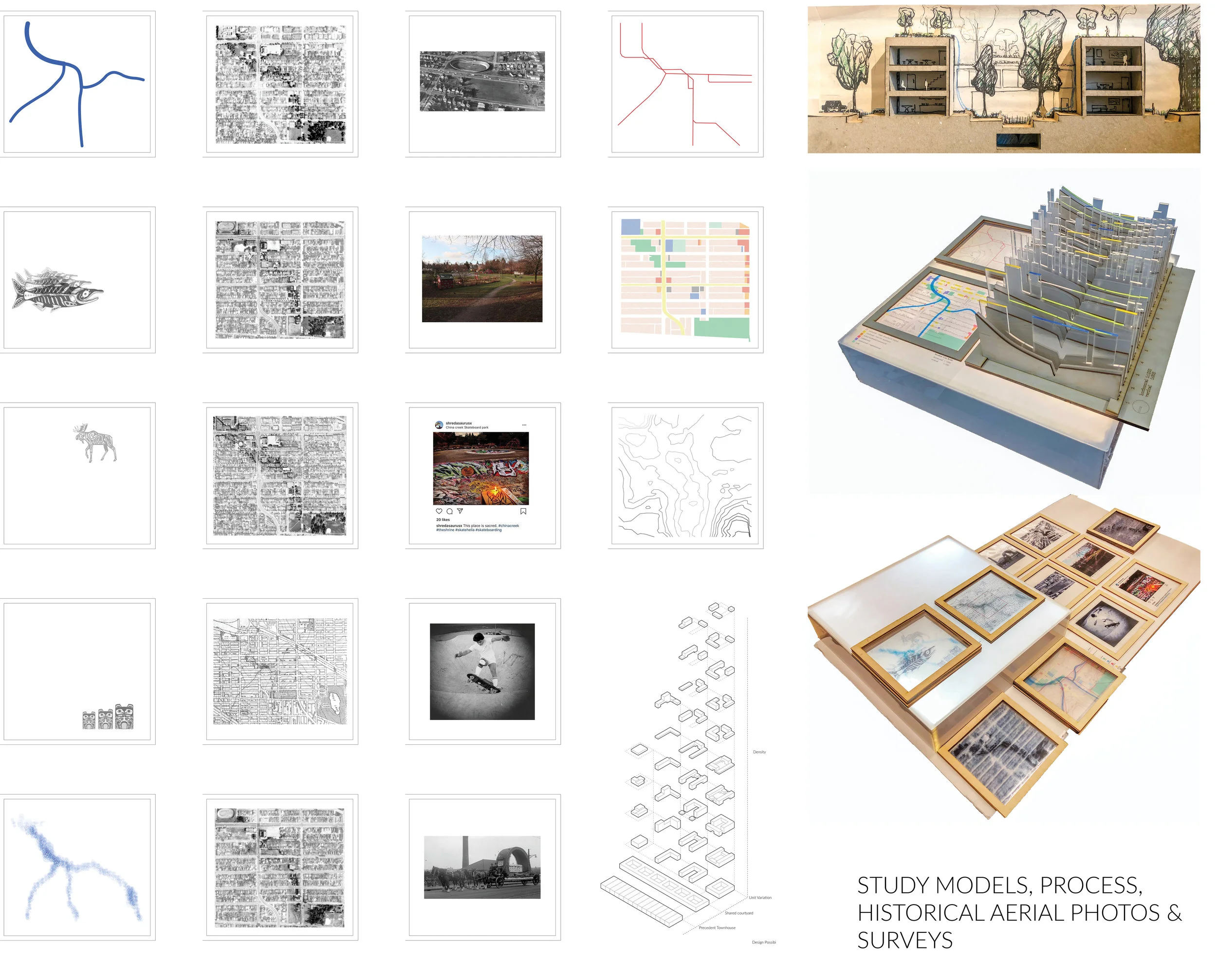Select the street survey line map
Screen dimensions: 1217x980
280,672
